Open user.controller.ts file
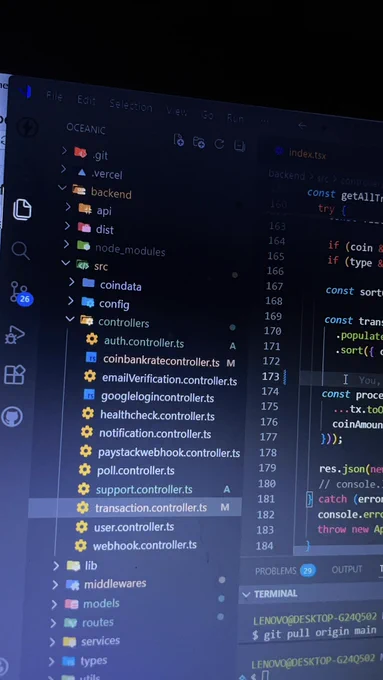The image size is (383, 680). pyautogui.click(x=134, y=527)
